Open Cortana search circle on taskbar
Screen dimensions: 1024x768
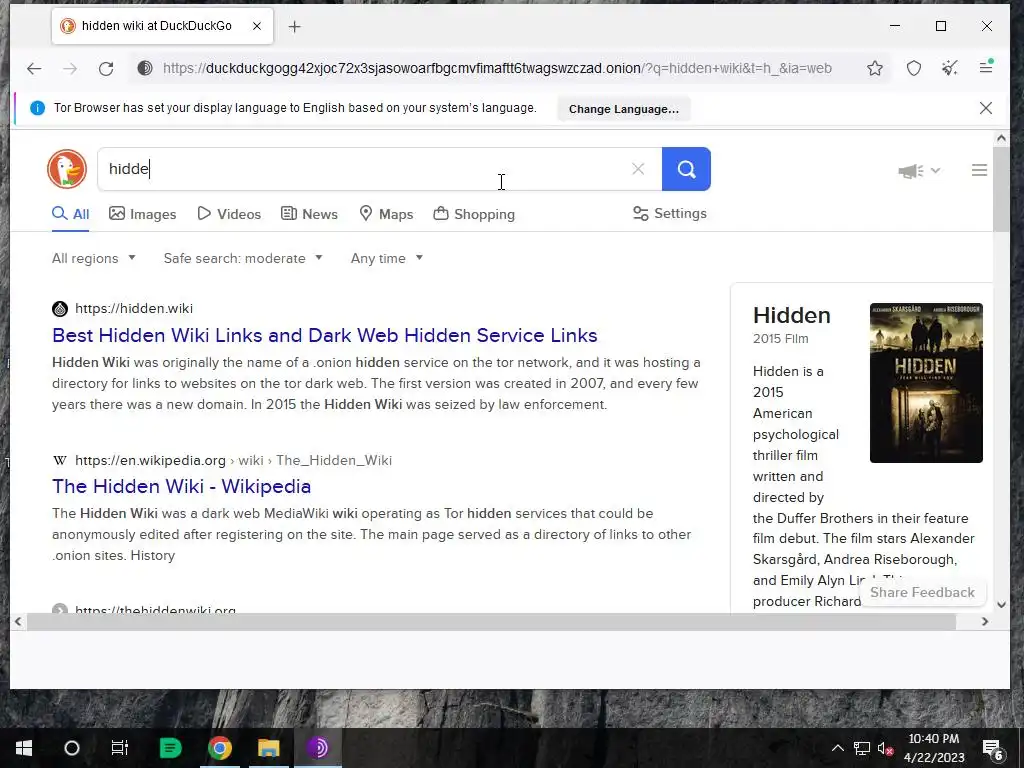tap(72, 748)
